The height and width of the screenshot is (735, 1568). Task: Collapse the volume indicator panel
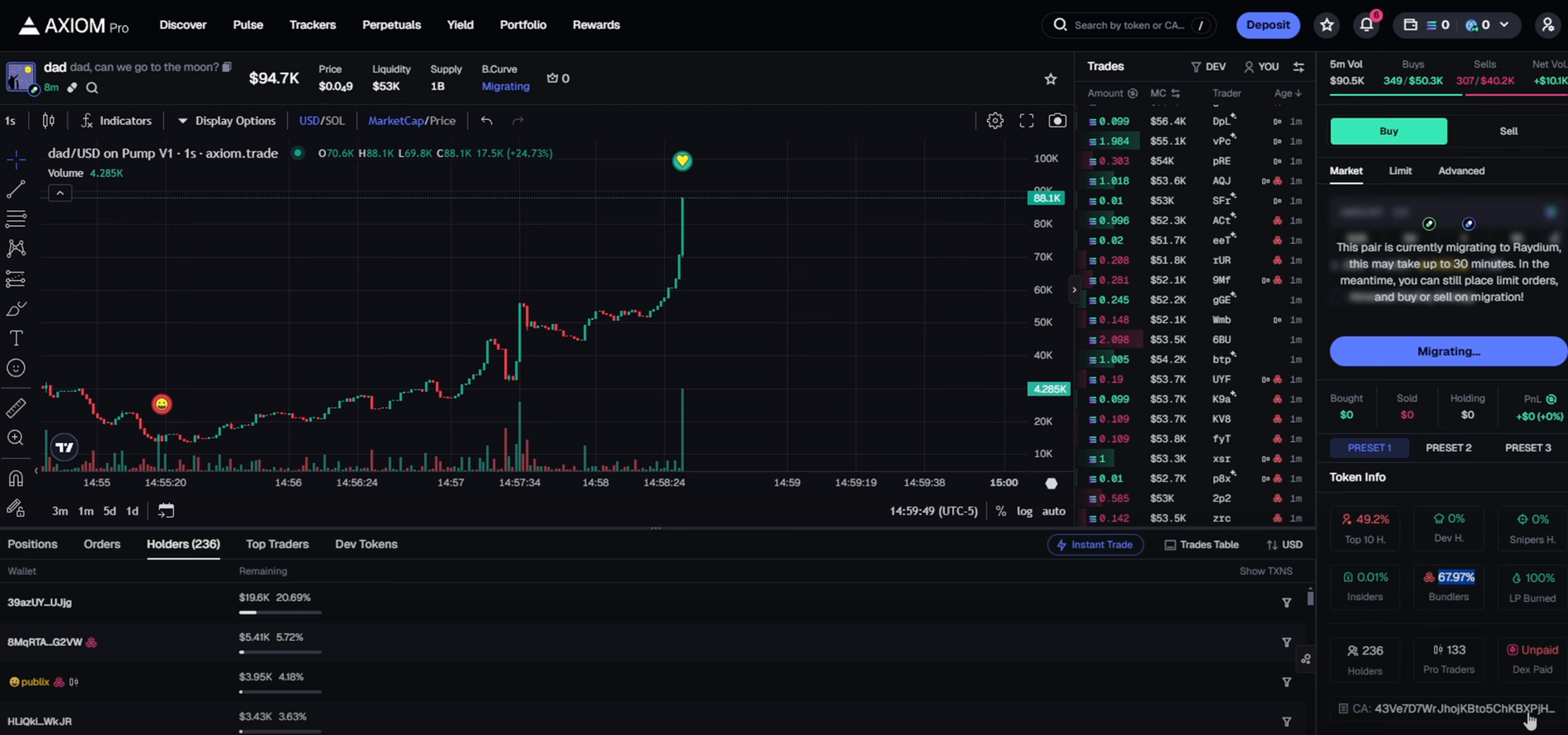pos(60,192)
